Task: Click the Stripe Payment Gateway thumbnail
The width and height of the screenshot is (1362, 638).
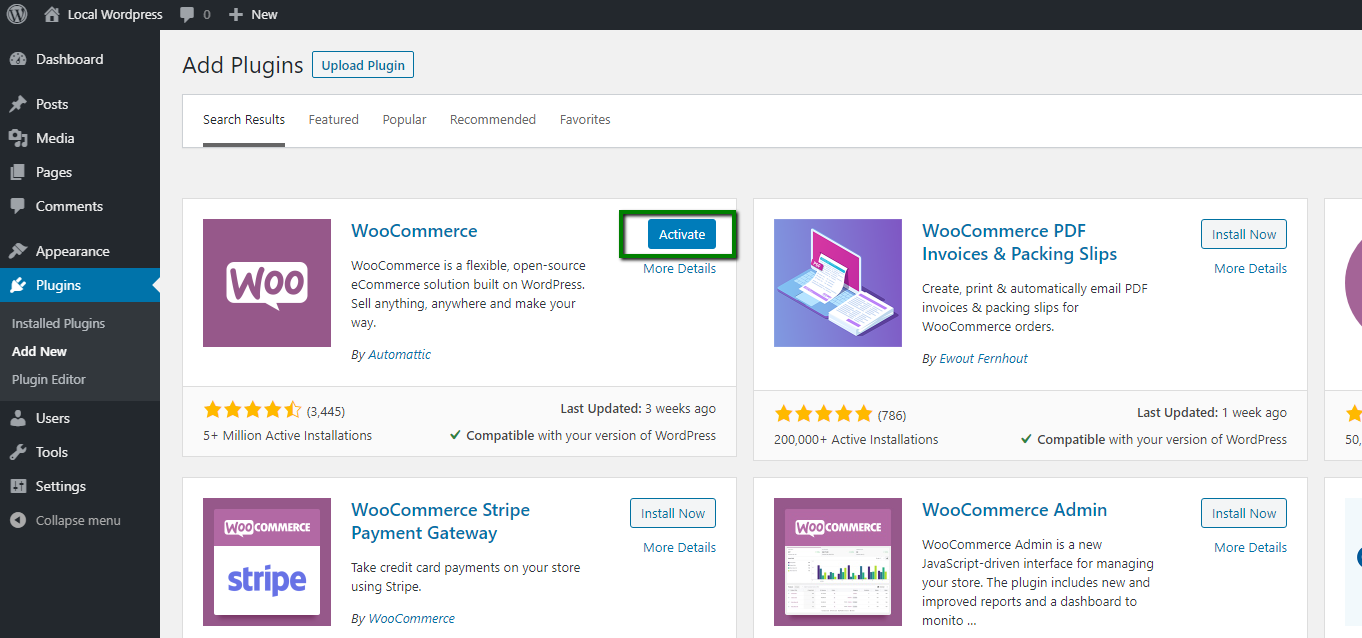Action: [x=267, y=562]
